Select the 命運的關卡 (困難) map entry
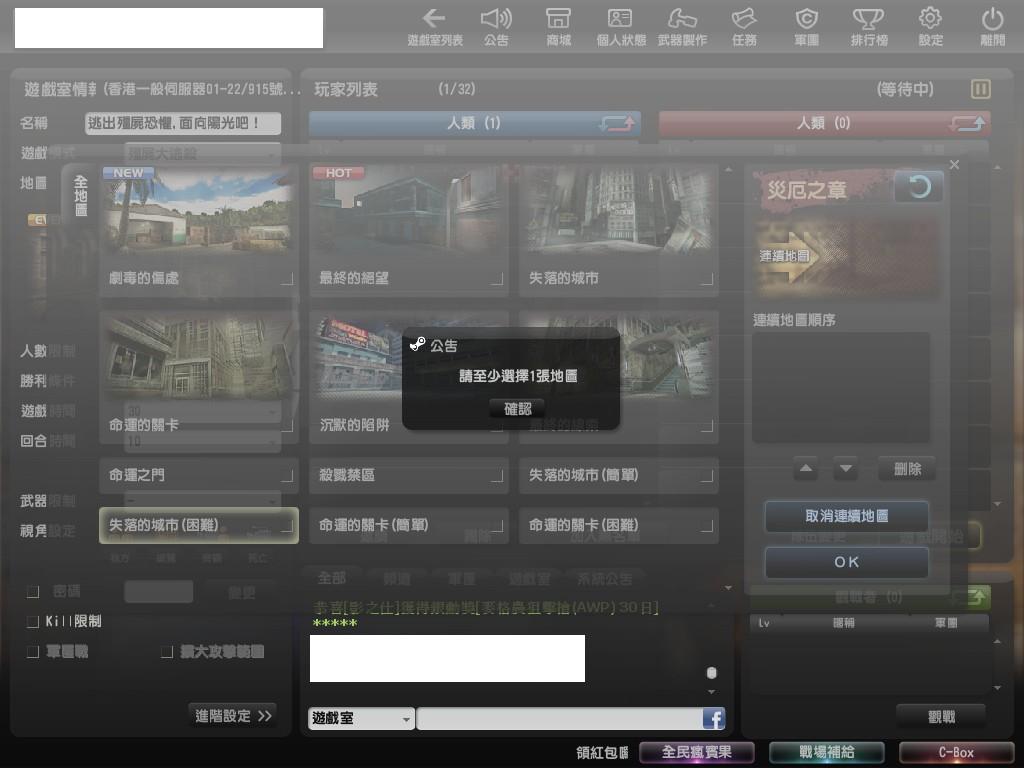 (x=618, y=526)
